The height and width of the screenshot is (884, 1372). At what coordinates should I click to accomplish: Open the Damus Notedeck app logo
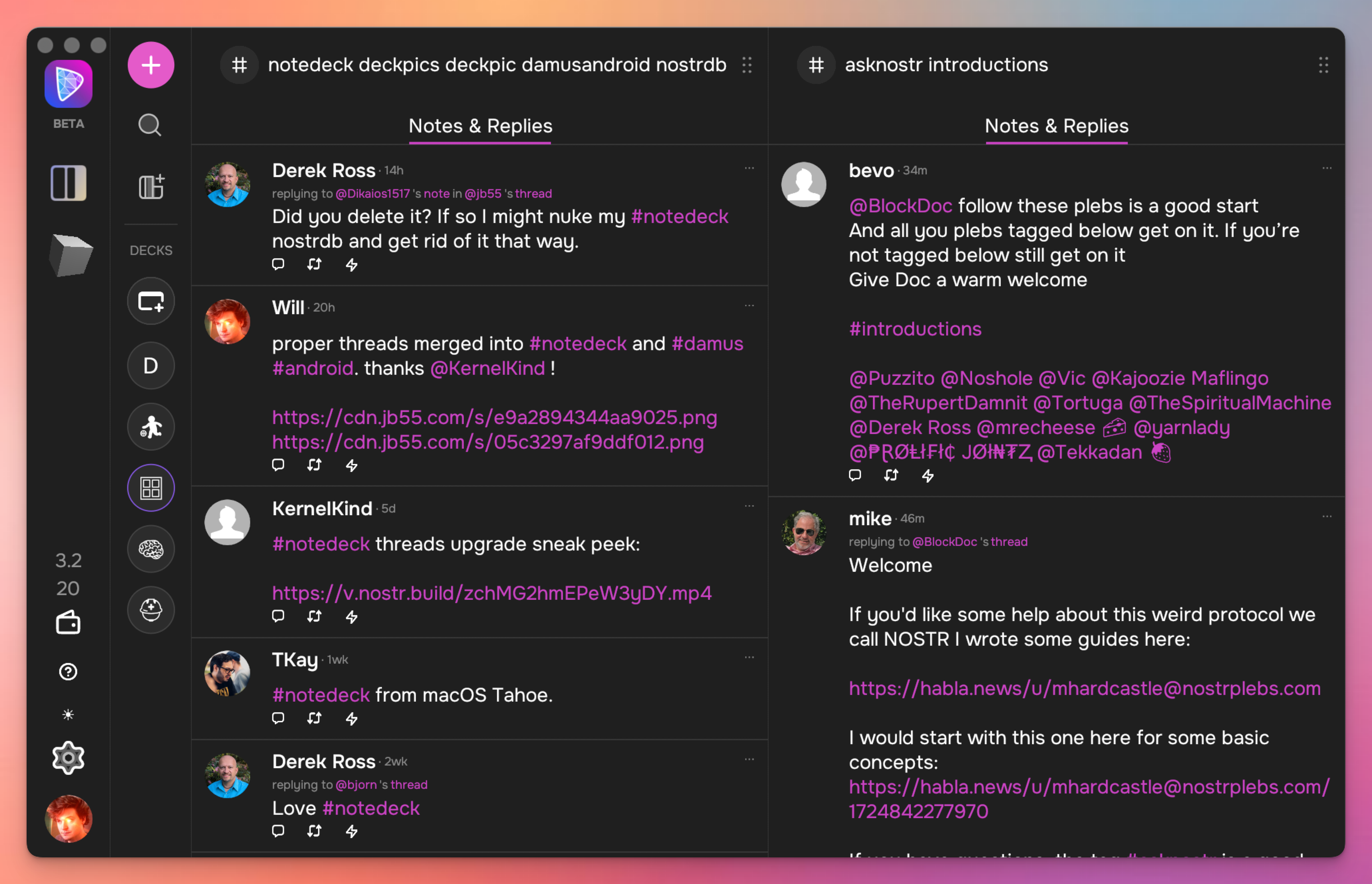coord(68,84)
